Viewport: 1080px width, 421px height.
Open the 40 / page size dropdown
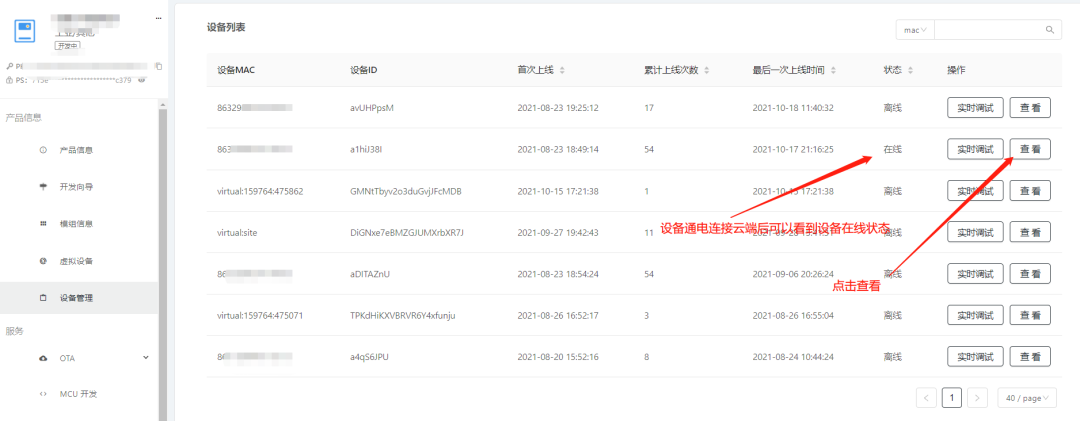(x=1027, y=398)
